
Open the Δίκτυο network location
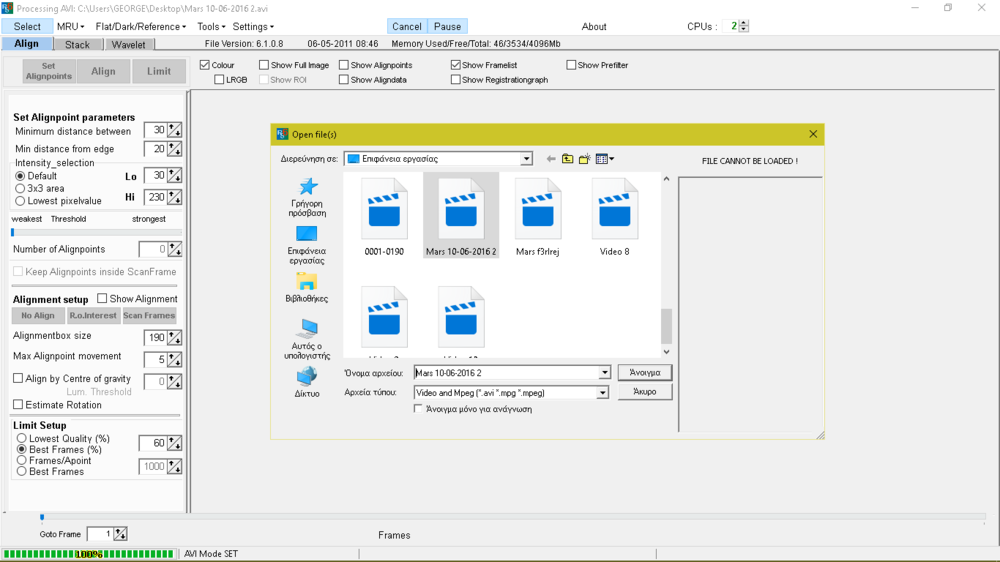tap(307, 382)
